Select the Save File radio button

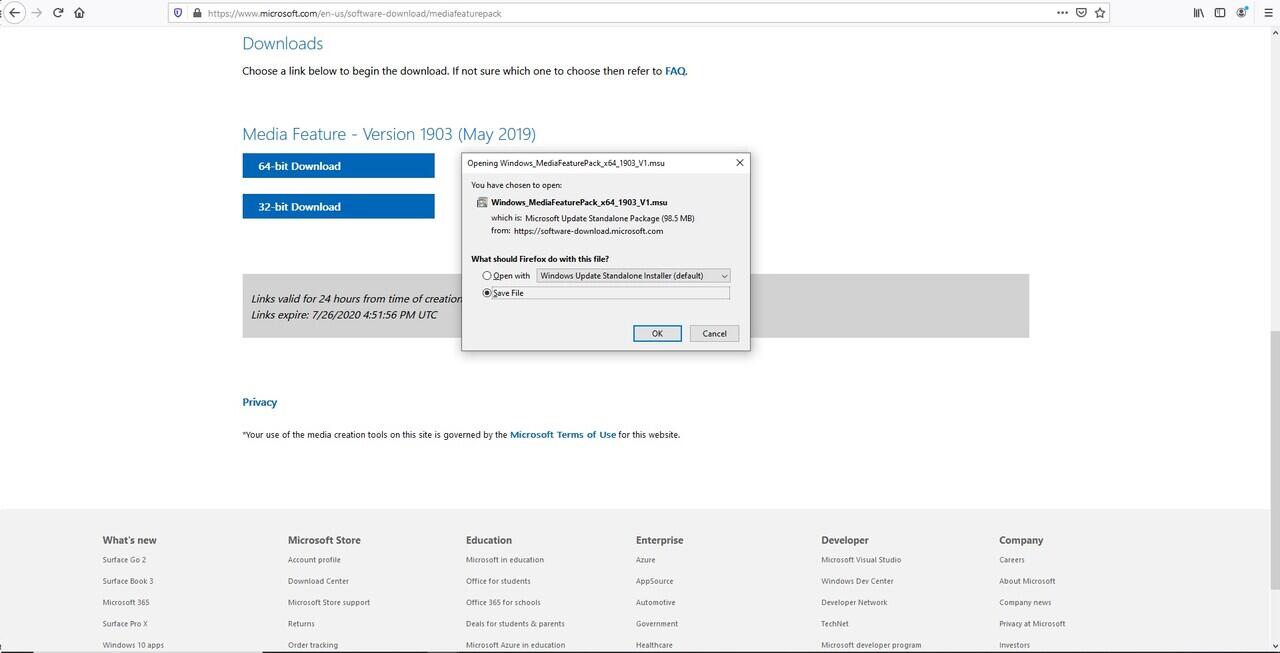pyautogui.click(x=487, y=293)
